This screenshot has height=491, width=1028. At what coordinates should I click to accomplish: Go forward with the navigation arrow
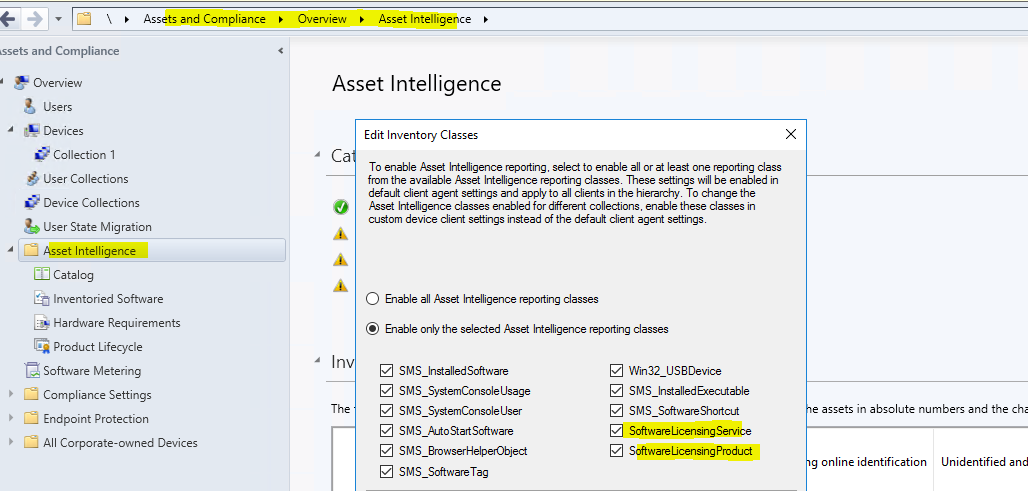(x=33, y=19)
